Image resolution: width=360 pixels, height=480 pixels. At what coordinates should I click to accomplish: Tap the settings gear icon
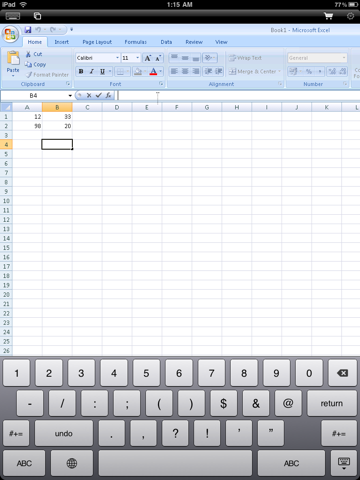tap(350, 16)
